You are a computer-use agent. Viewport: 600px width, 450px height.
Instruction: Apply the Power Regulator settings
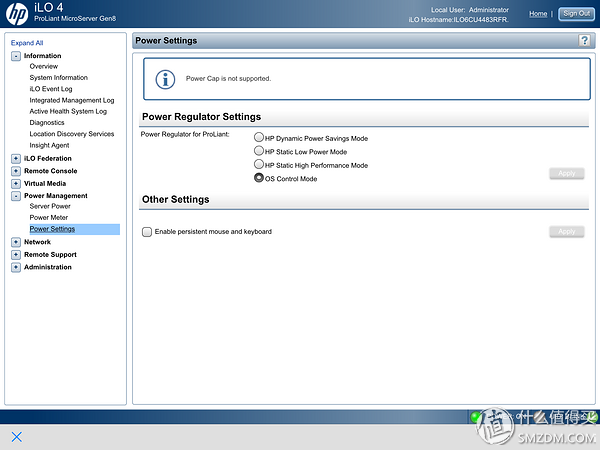pyautogui.click(x=567, y=173)
